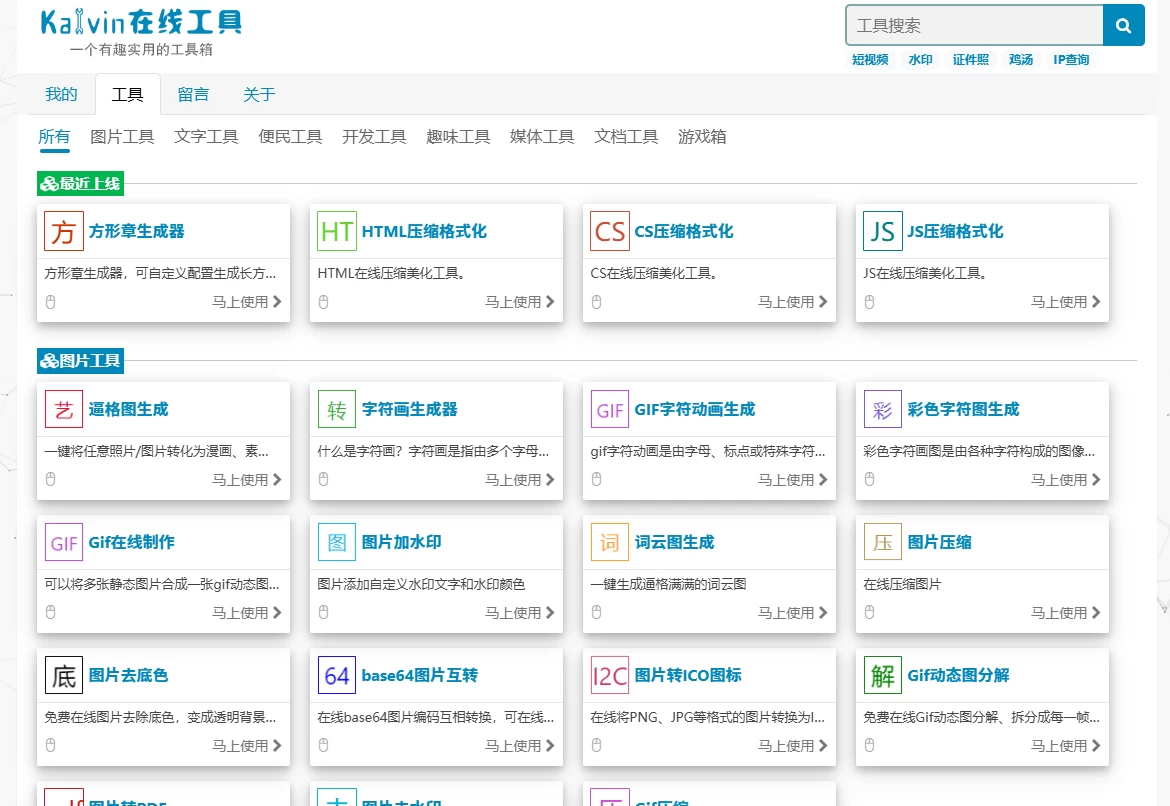Click the CS icon for CS压缩格式化
Image resolution: width=1170 pixels, height=806 pixels.
[610, 231]
